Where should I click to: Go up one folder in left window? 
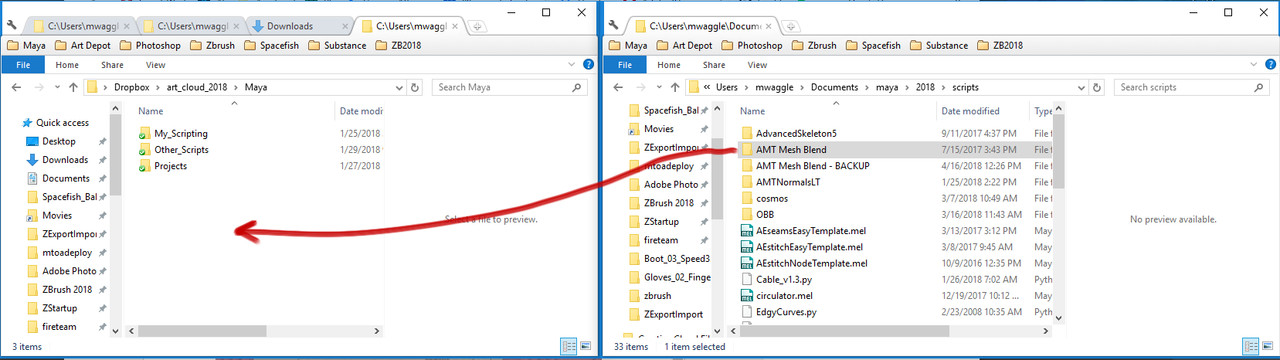pos(72,87)
